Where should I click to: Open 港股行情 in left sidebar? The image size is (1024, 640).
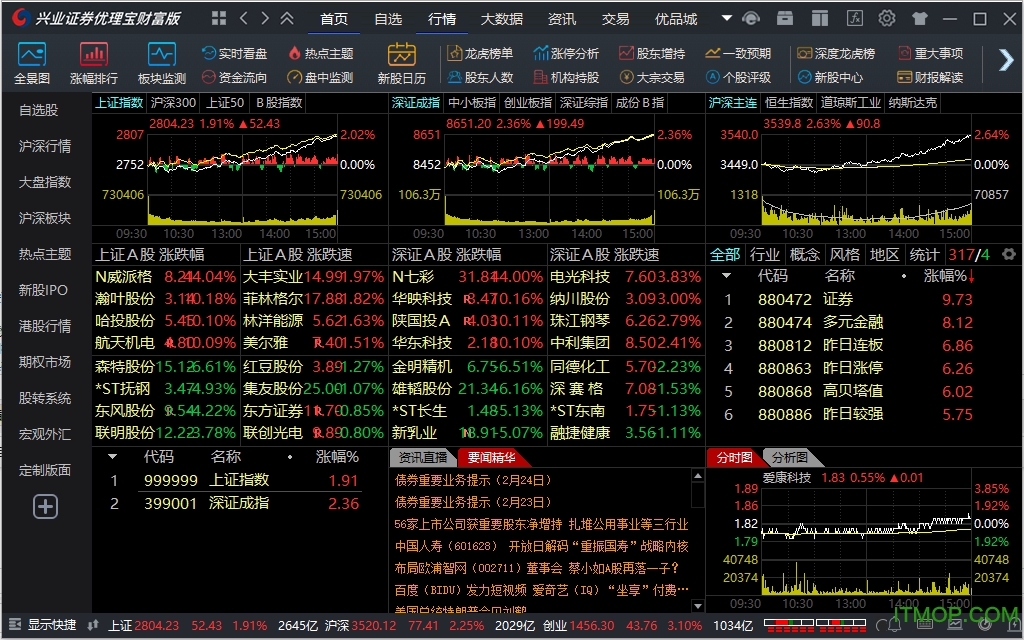(x=45, y=325)
